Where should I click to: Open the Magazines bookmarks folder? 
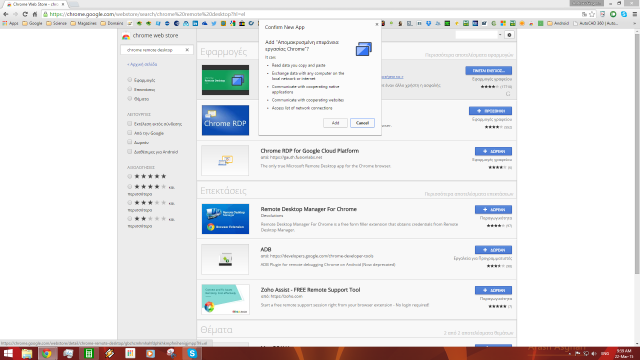pyautogui.click(x=84, y=23)
